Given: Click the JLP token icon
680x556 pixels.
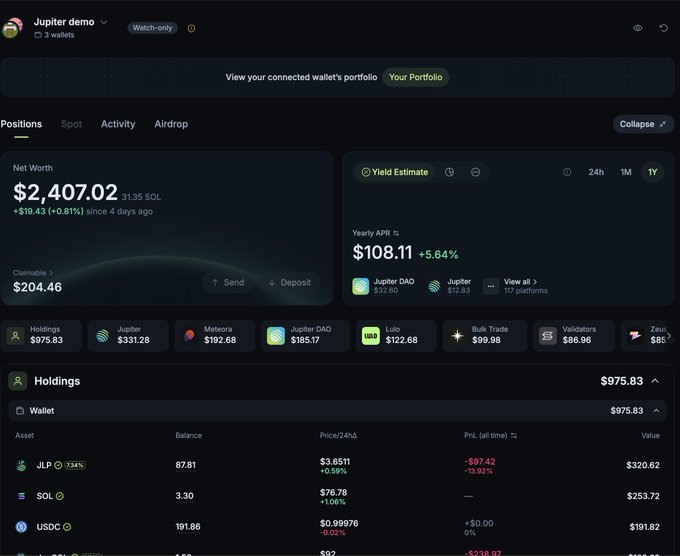Looking at the screenshot, I should coord(21,465).
